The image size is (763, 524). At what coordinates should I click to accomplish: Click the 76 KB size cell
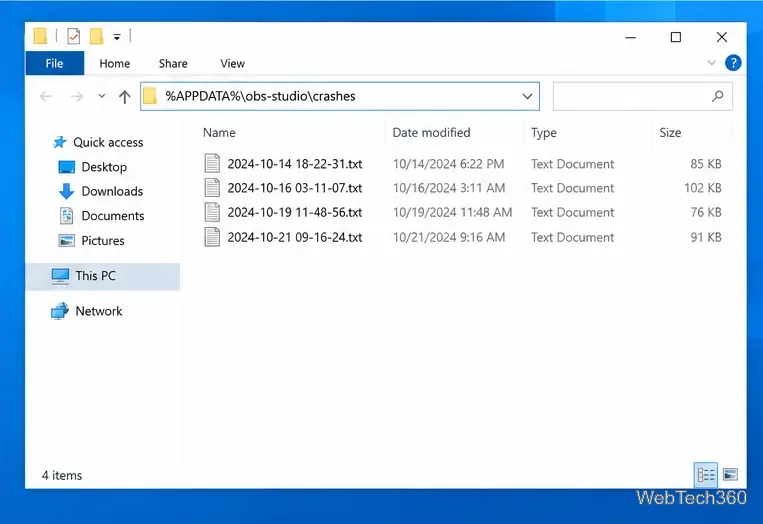(x=706, y=213)
